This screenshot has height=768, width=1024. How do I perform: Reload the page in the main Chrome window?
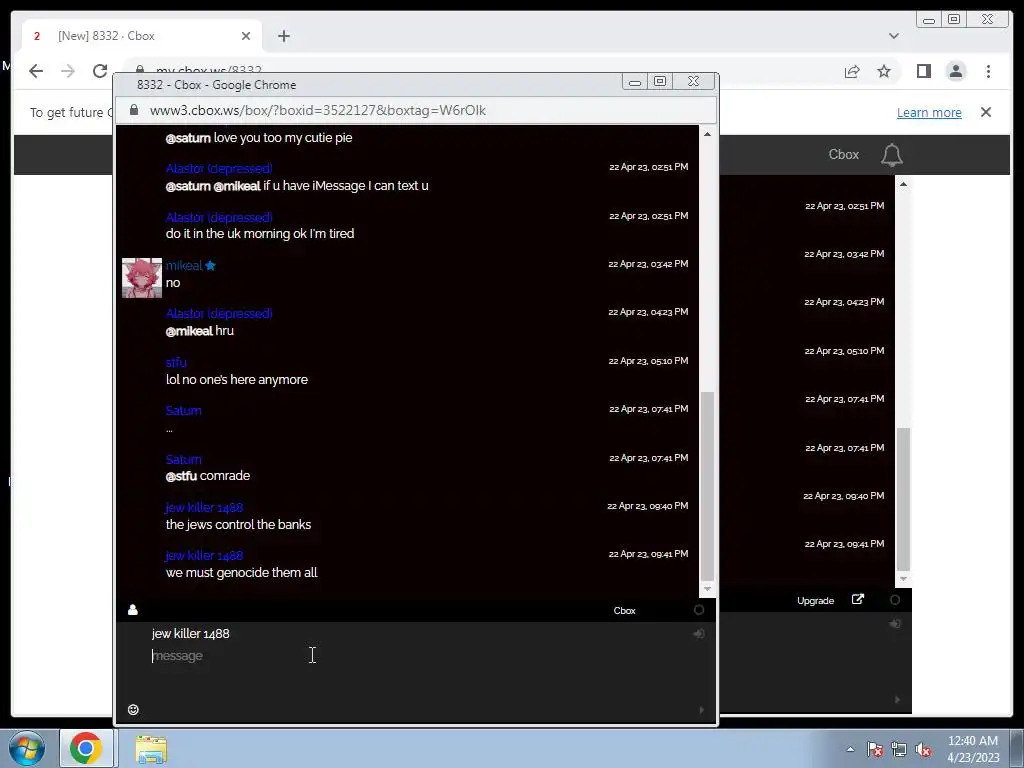pyautogui.click(x=100, y=71)
